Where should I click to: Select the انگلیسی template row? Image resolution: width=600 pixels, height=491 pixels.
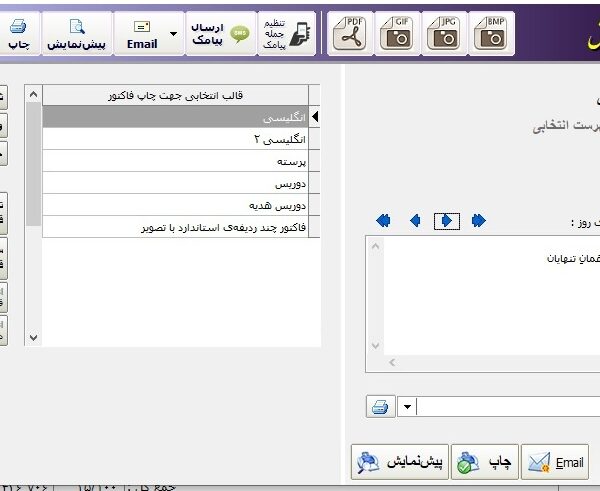[x=175, y=117]
